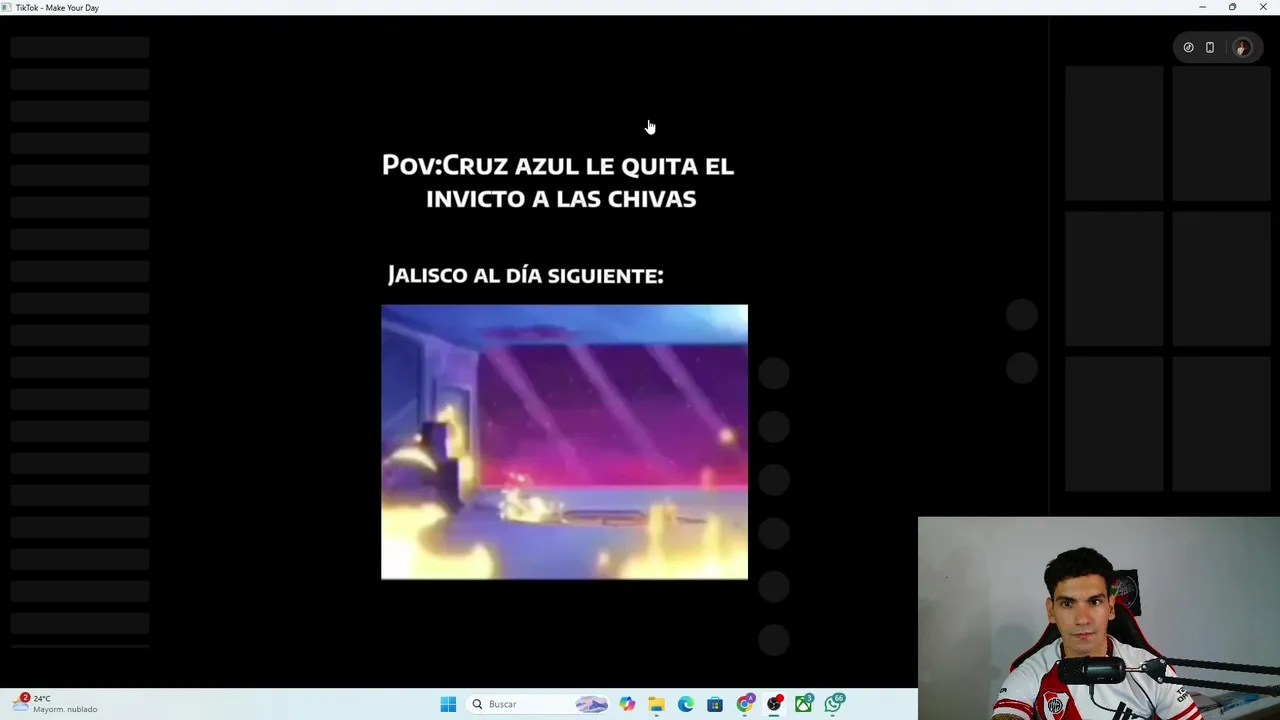Click the "TikTok - Make Your Day" window title

(x=57, y=7)
